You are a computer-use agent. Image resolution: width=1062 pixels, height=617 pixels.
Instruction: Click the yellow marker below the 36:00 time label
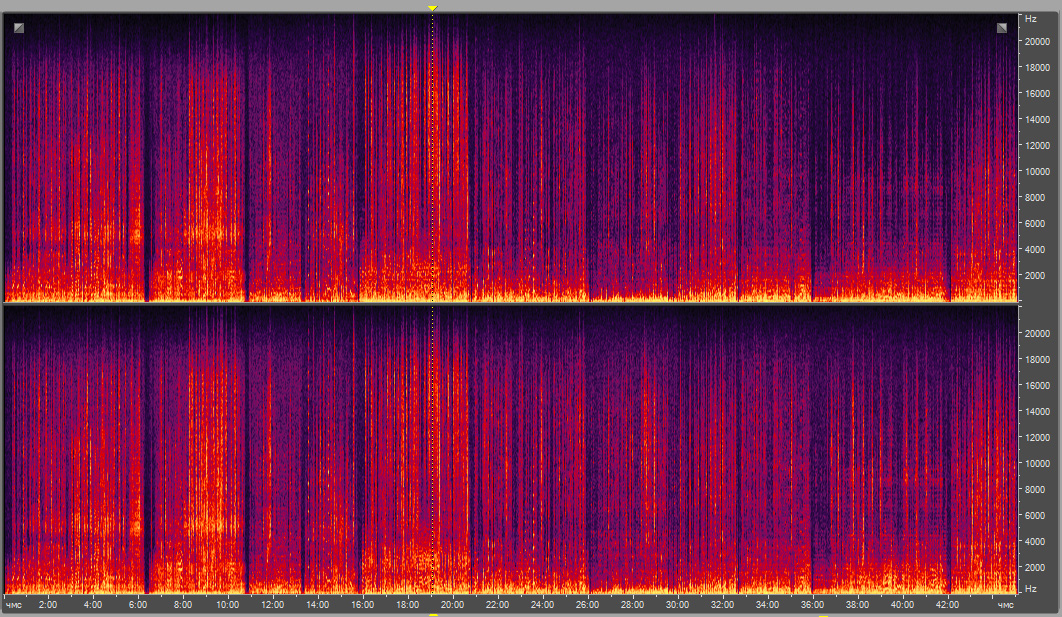coord(823,615)
